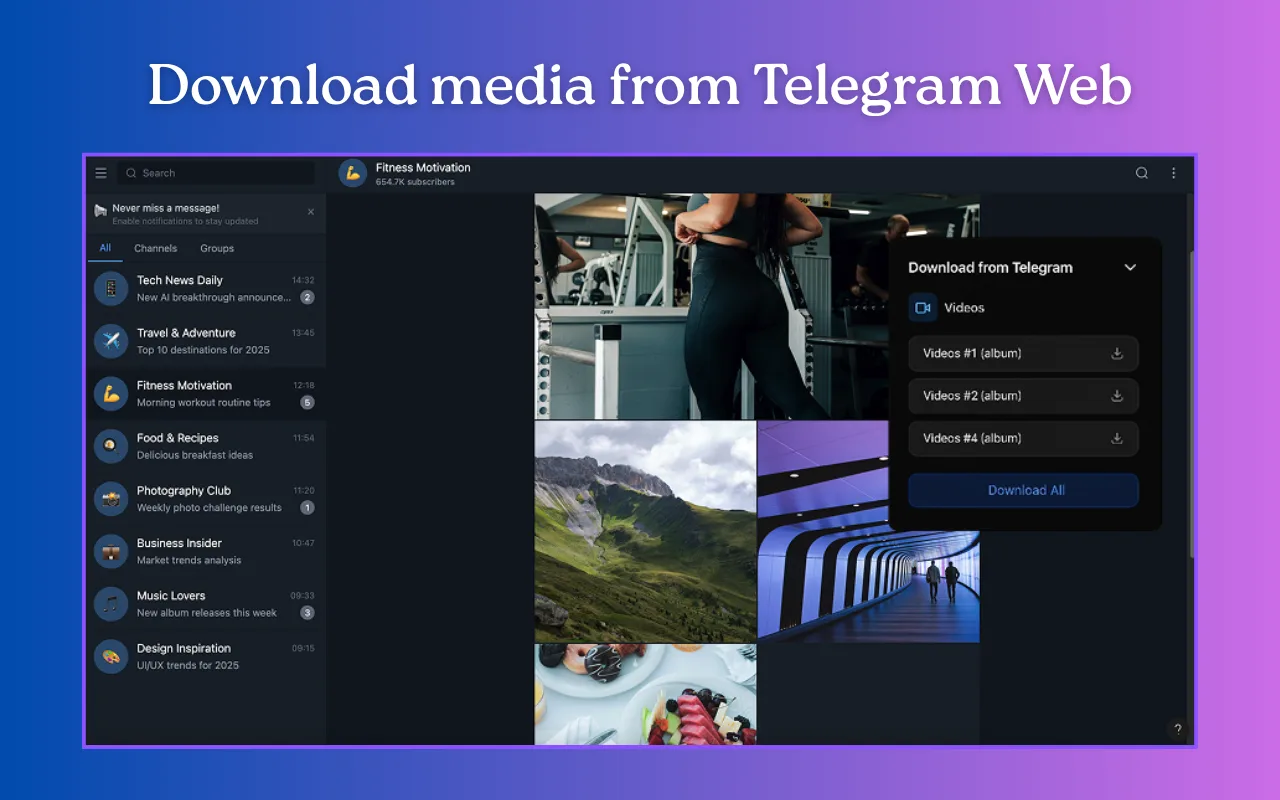The image size is (1280, 800).
Task: Click Videos #2 (album) entry
Action: click(x=1024, y=396)
